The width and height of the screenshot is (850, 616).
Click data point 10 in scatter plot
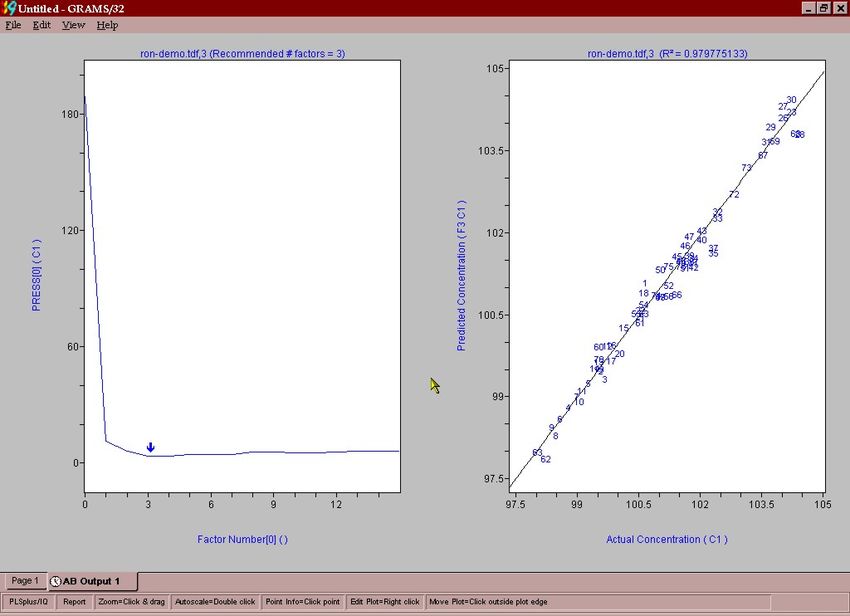(579, 402)
